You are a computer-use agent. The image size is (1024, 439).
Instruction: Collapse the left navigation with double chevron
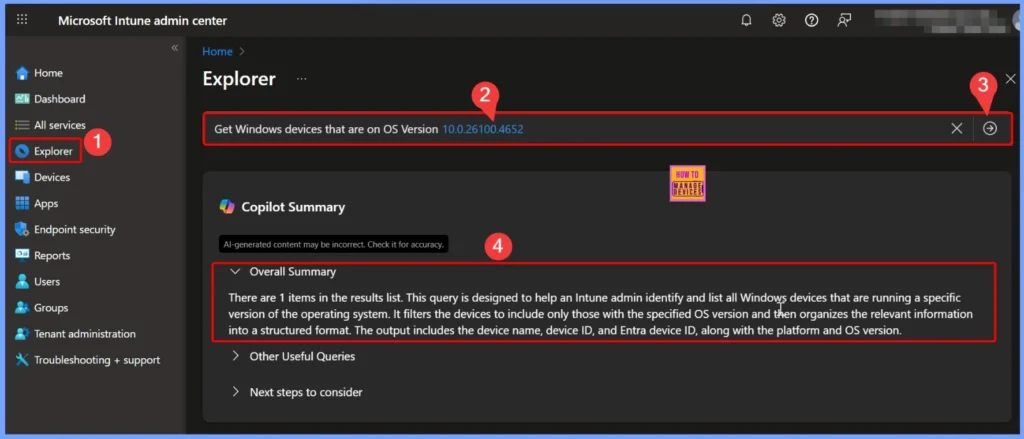click(174, 48)
